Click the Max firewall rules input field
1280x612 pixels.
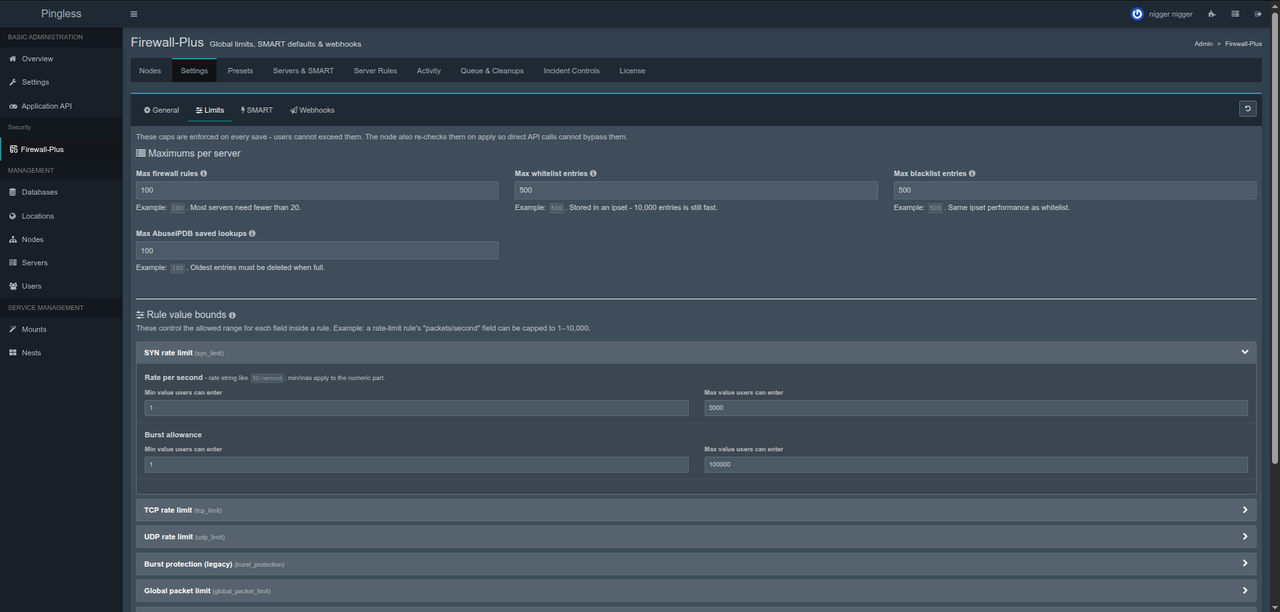pyautogui.click(x=317, y=190)
